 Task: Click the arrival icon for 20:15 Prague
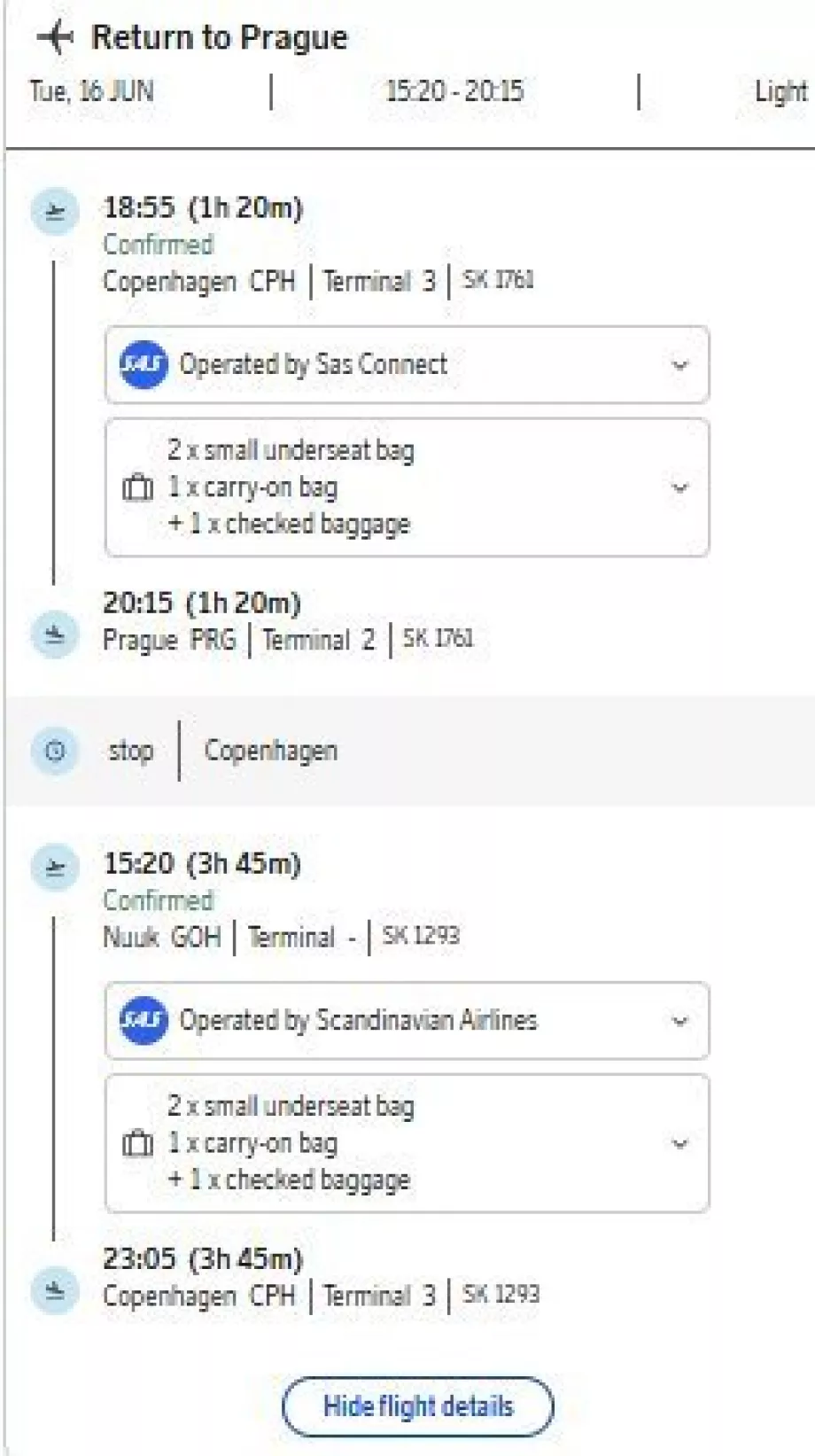(x=55, y=635)
